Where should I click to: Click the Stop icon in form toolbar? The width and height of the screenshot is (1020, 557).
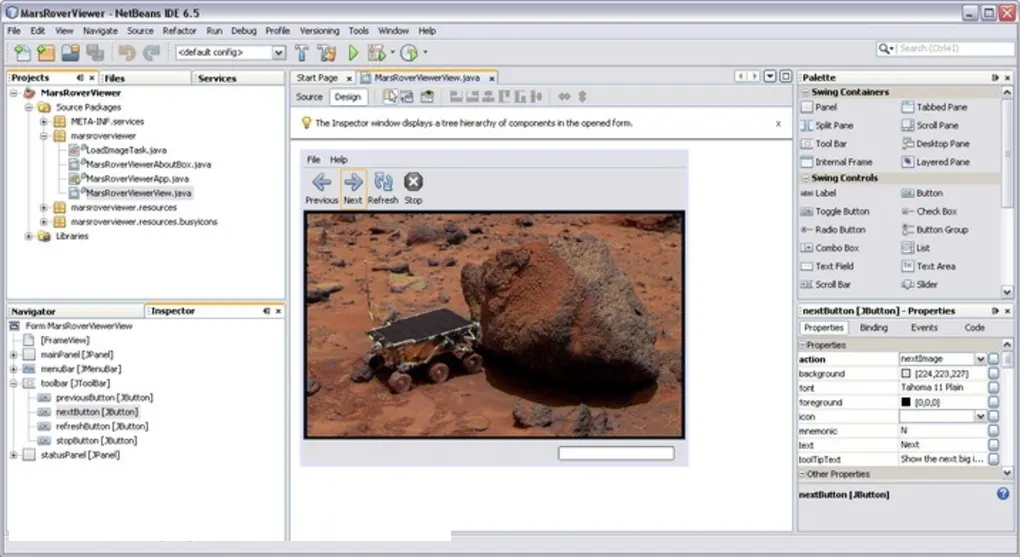click(x=413, y=182)
